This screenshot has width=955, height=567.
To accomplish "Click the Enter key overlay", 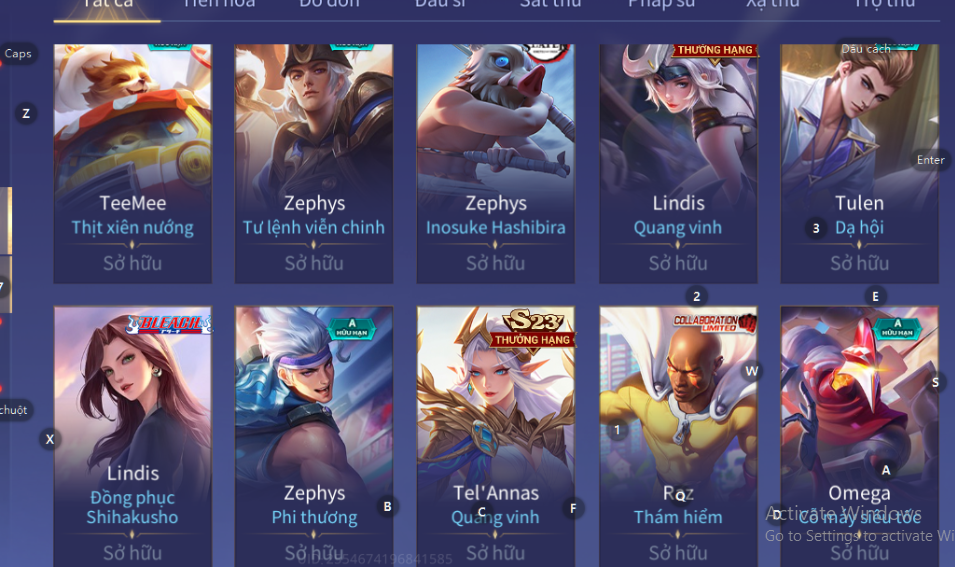I will [x=930, y=160].
